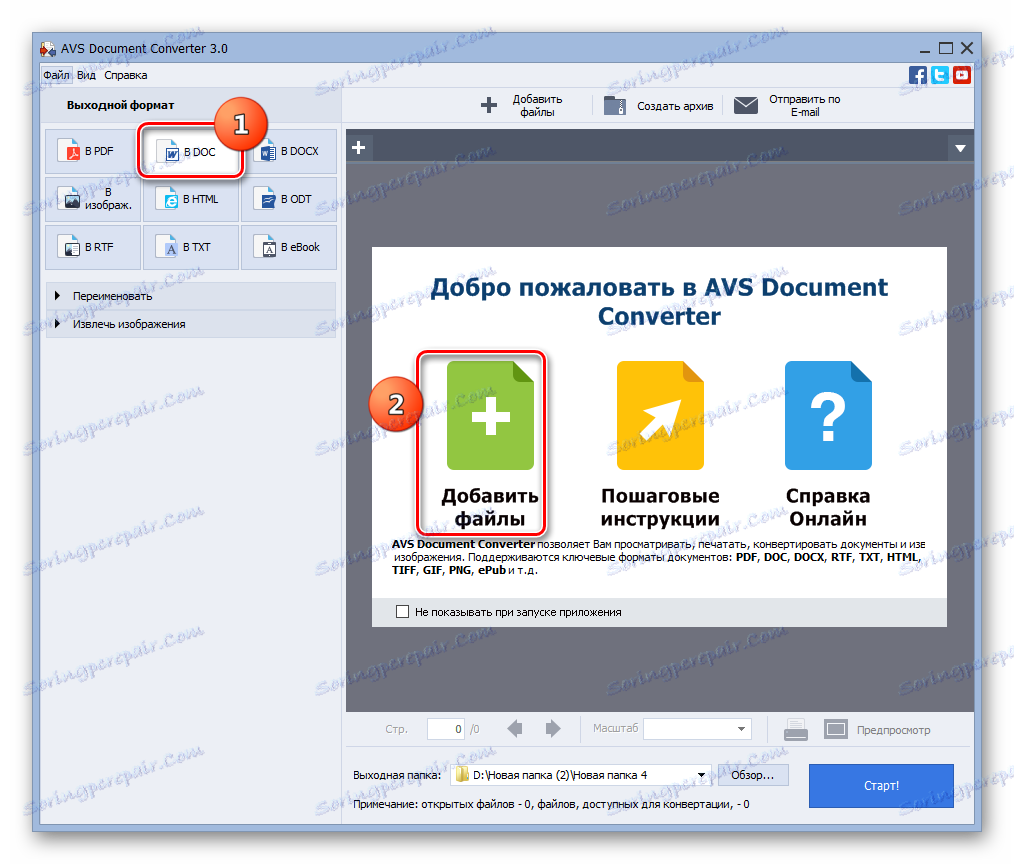Viewport: 1014px width, 864px height.
Task: Click the AVS application icon in title bar
Action: click(47, 49)
